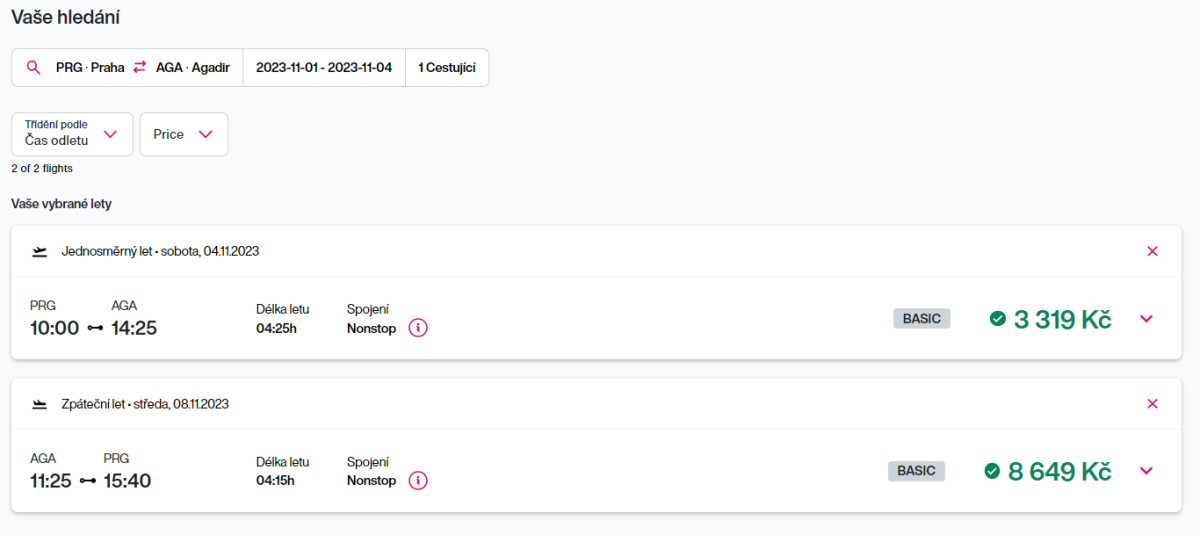The width and height of the screenshot is (1200, 535).
Task: Change the 1 Cestující passenger count
Action: point(447,67)
